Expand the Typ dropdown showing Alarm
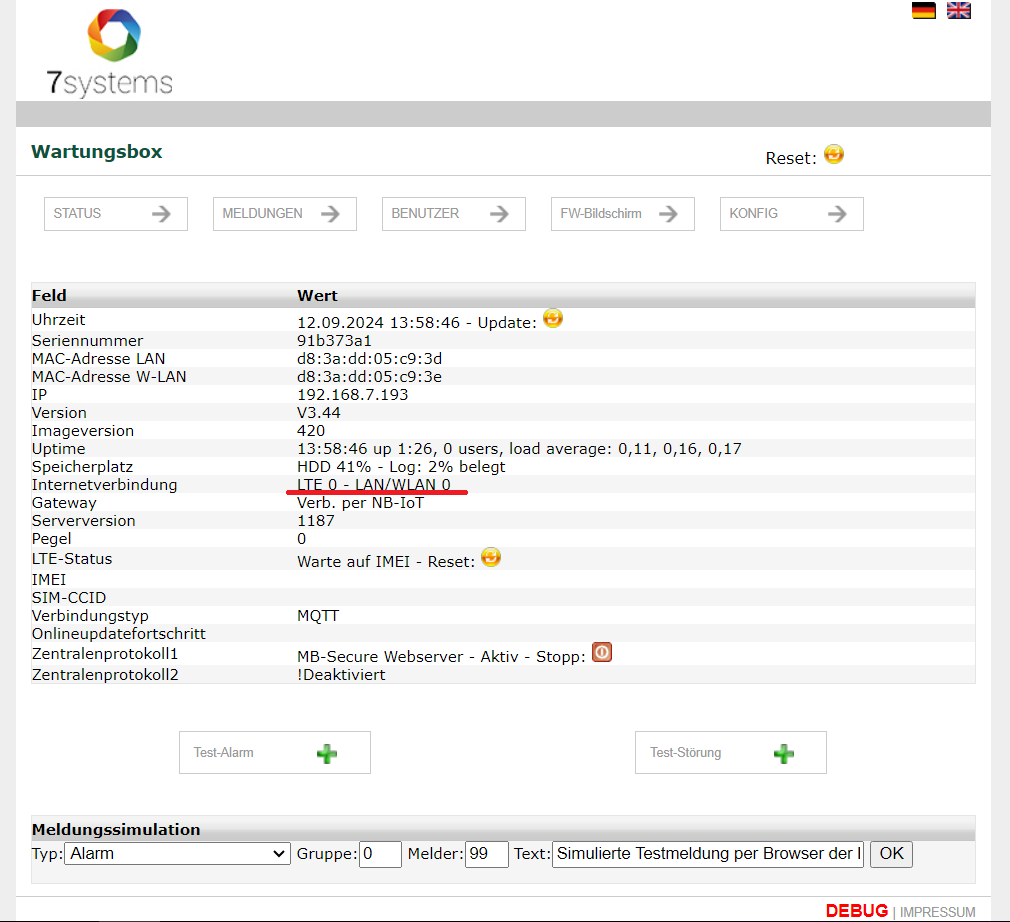The height and width of the screenshot is (922, 1010). click(177, 854)
